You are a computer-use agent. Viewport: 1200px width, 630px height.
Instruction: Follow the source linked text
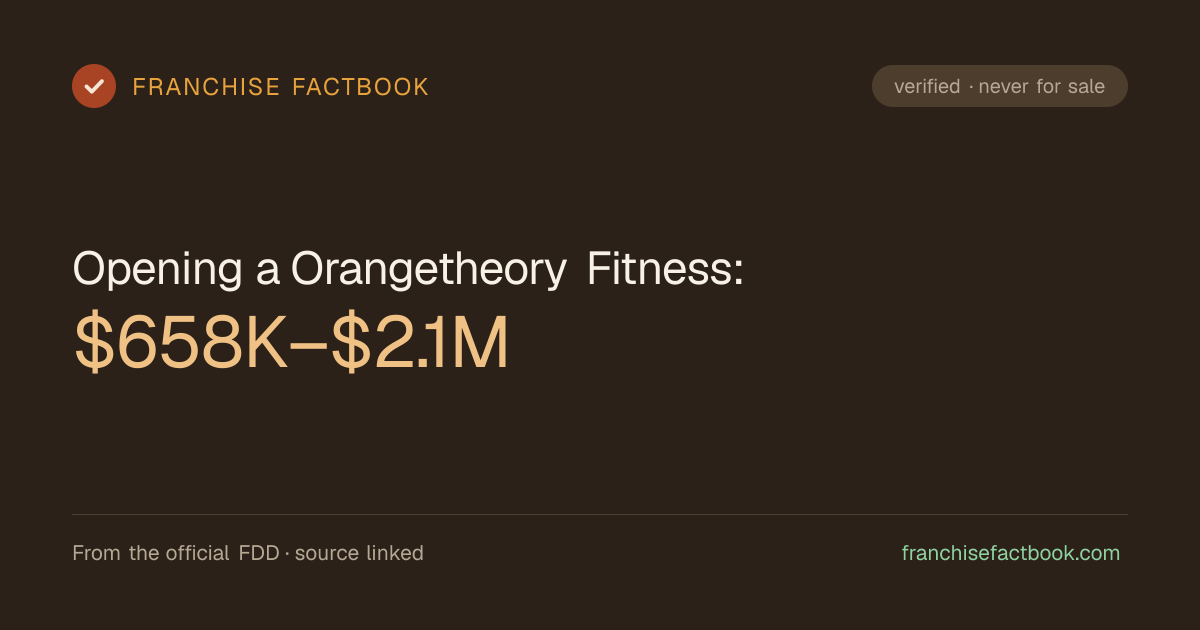[x=359, y=553]
